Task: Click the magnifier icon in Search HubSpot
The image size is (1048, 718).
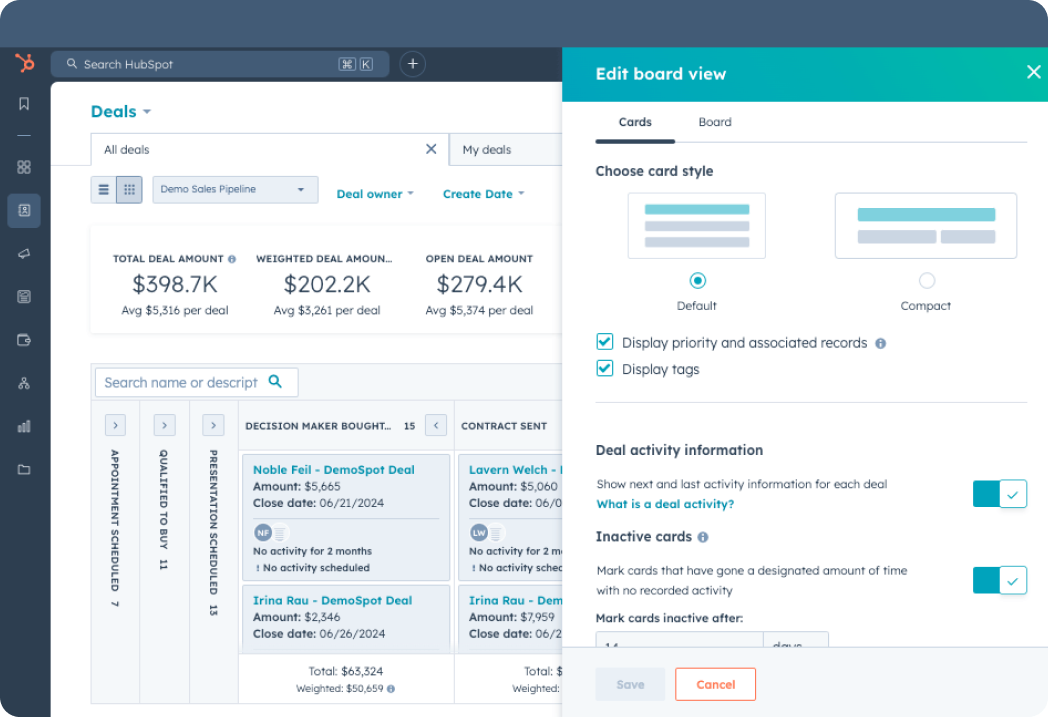Action: 72,64
